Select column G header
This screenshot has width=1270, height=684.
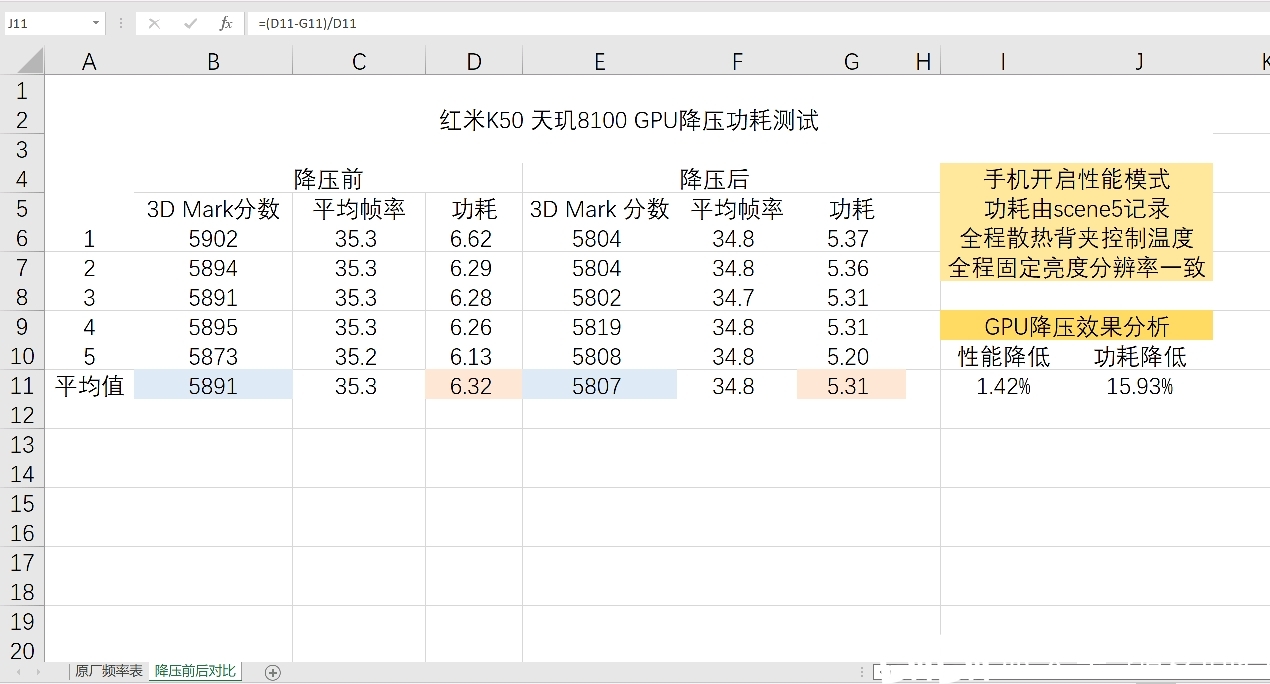coord(851,62)
